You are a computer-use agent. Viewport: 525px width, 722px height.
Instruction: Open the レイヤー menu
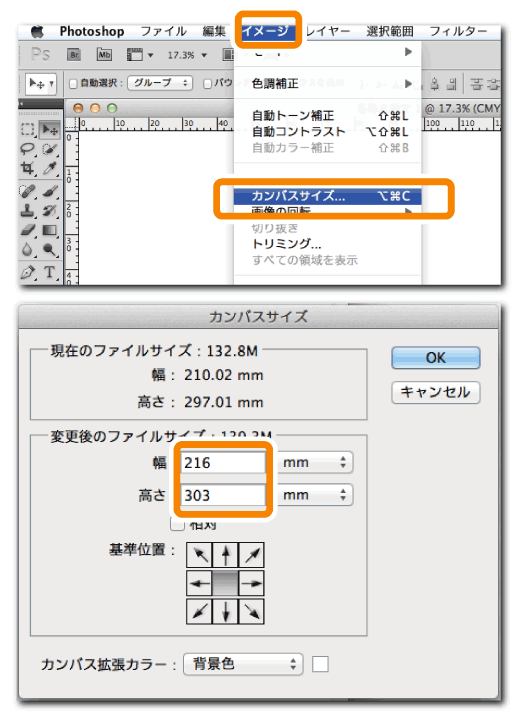point(328,31)
